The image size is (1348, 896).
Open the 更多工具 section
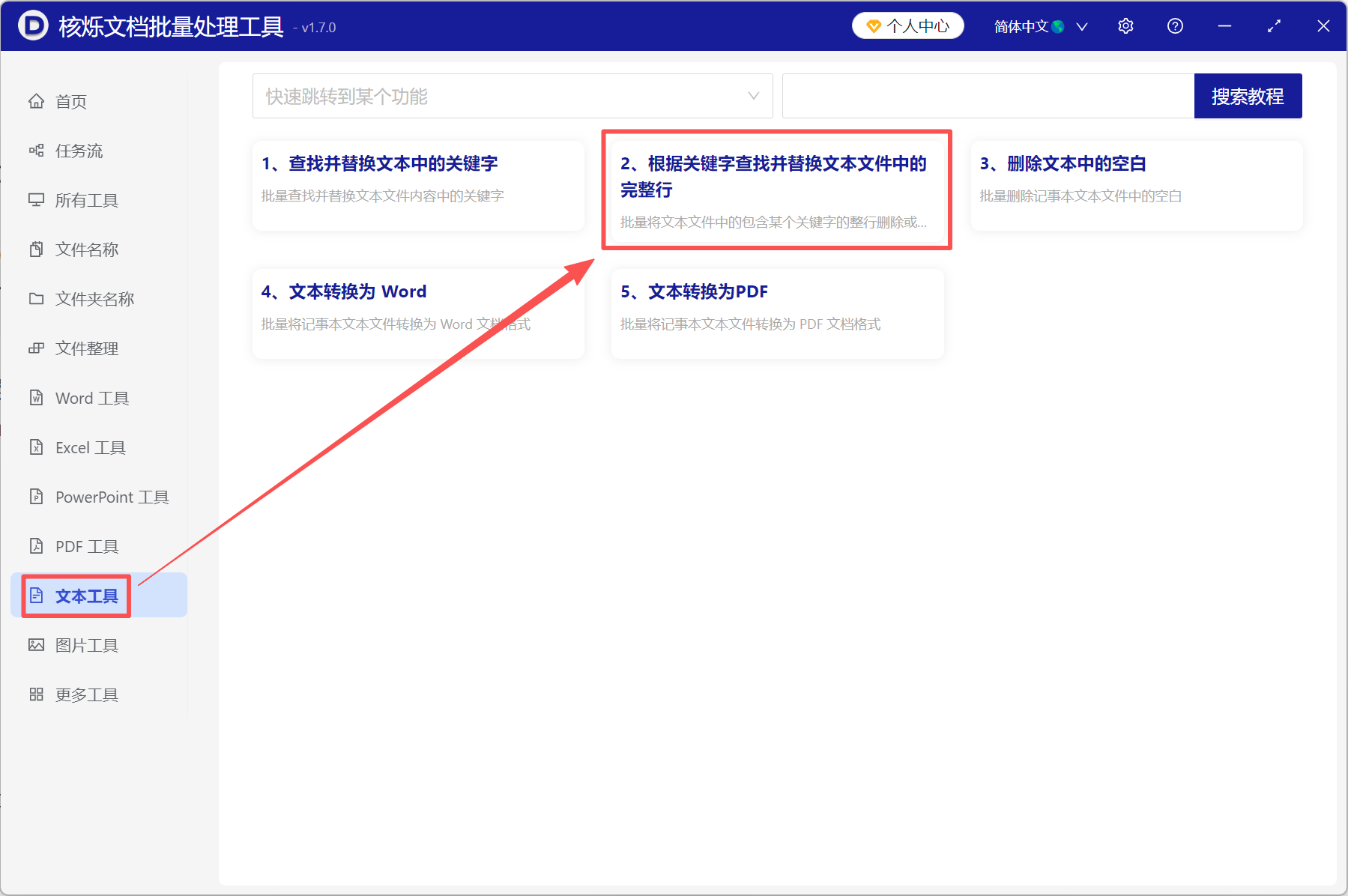pyautogui.click(x=86, y=694)
